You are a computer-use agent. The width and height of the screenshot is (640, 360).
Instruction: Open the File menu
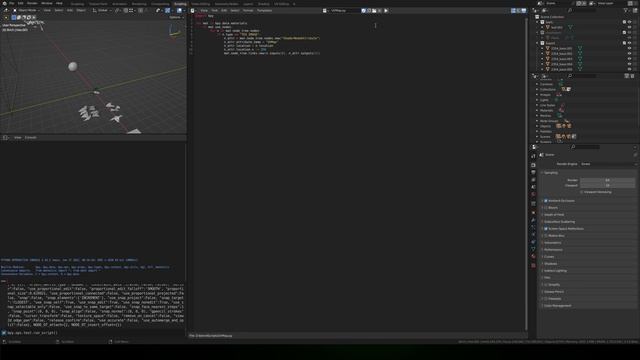pos(11,3)
